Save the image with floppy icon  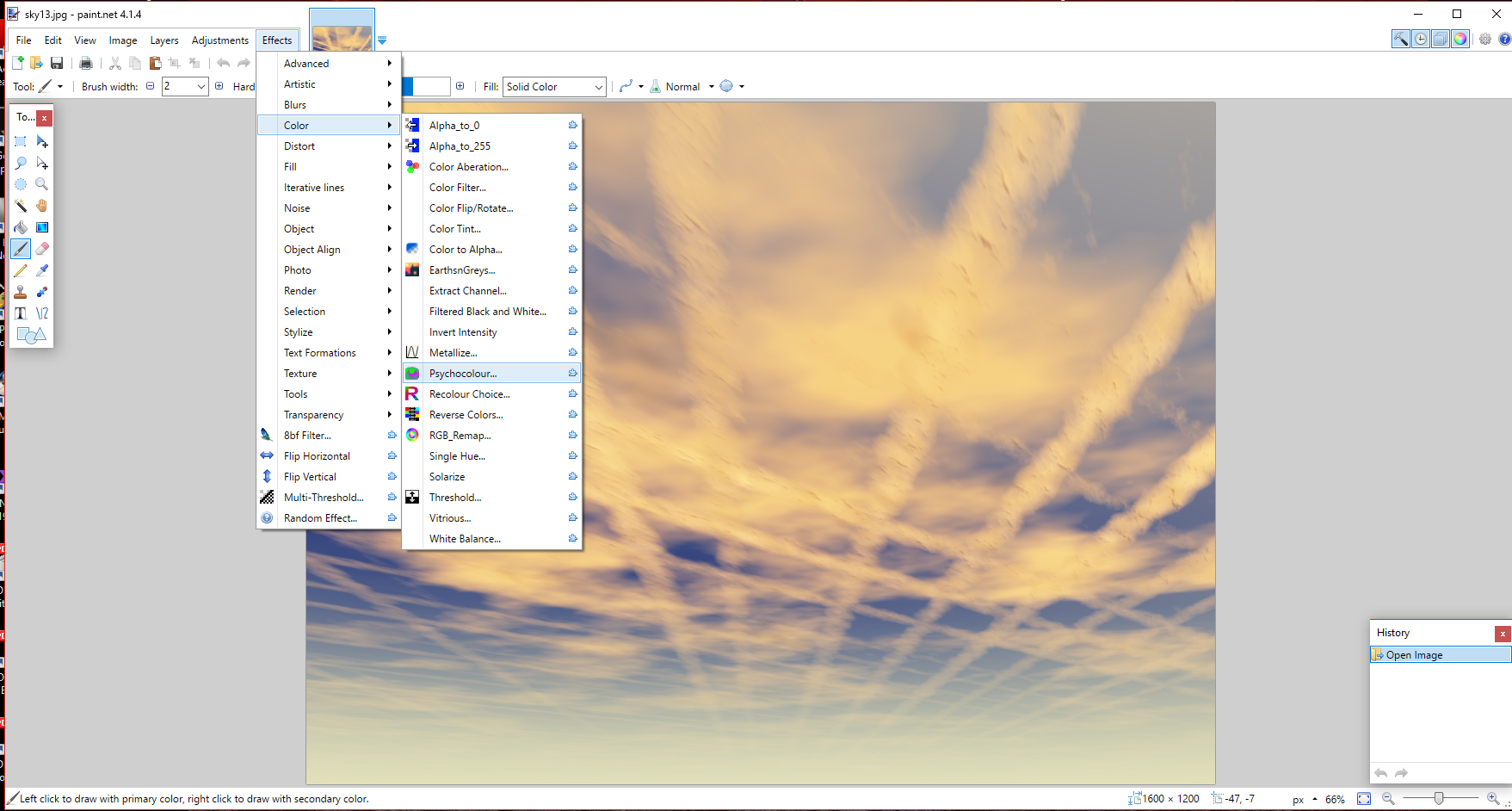57,63
